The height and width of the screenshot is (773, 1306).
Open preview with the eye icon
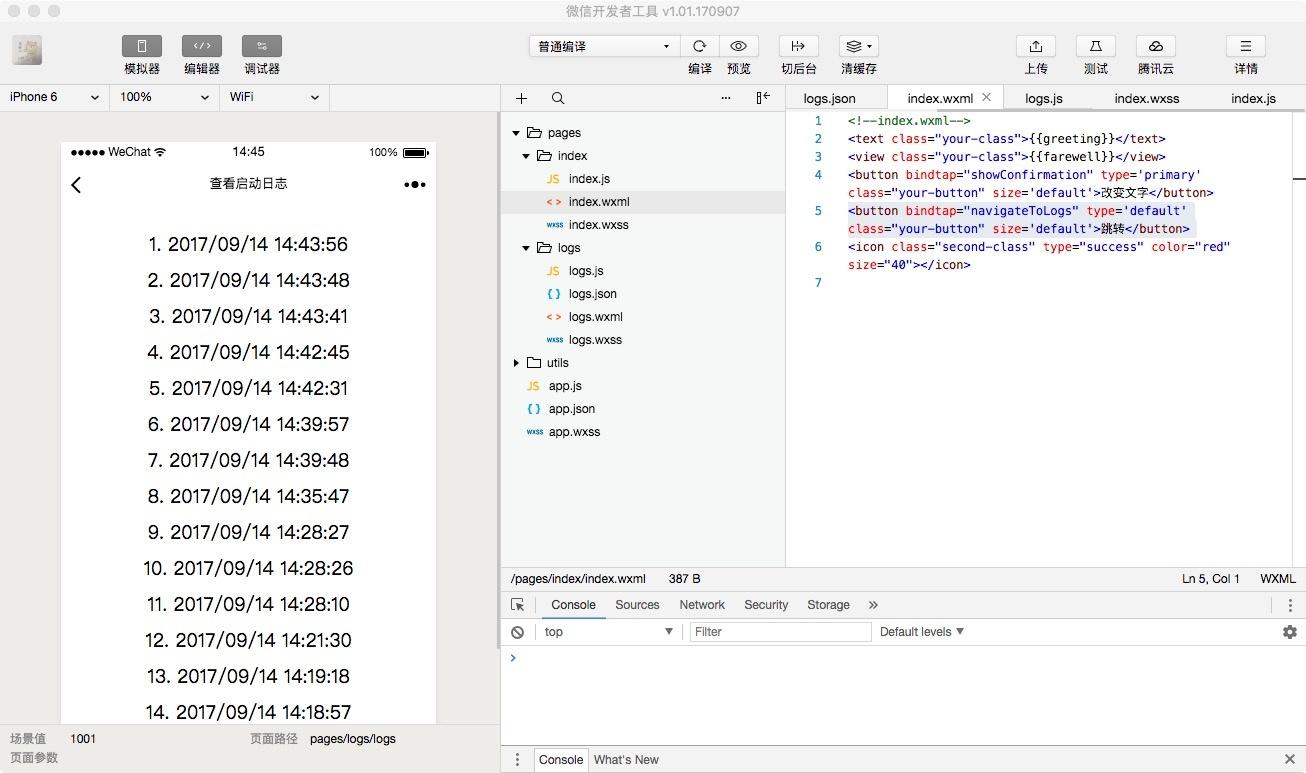pos(739,46)
